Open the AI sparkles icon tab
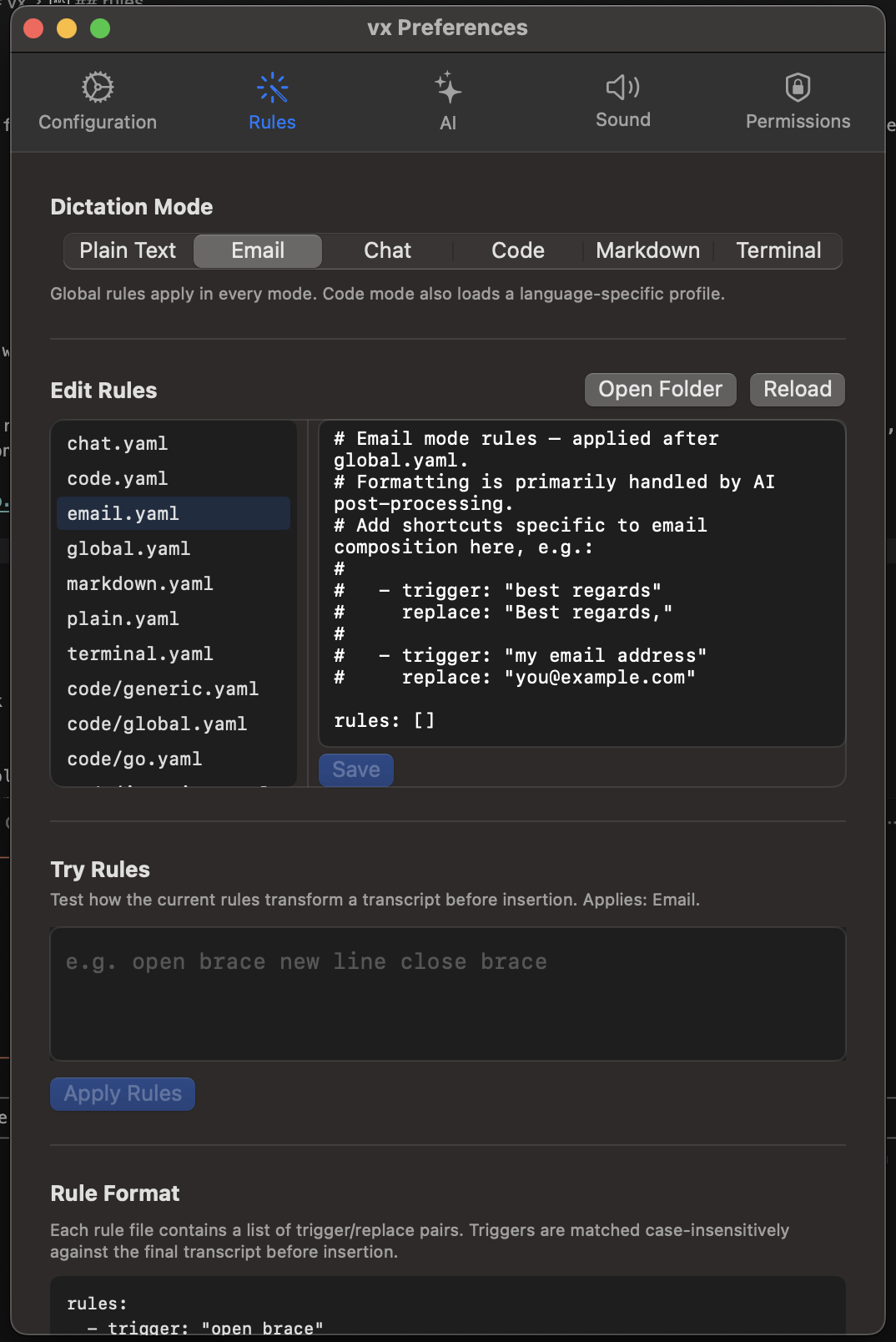This screenshot has width=896, height=1342. [x=448, y=88]
